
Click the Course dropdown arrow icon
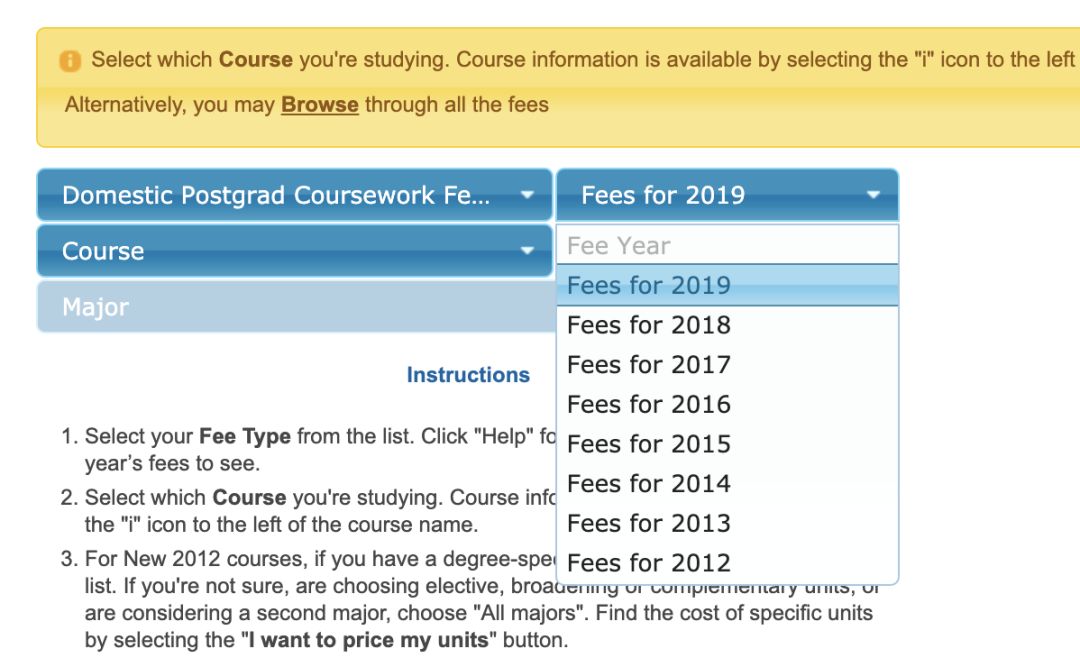pos(527,251)
